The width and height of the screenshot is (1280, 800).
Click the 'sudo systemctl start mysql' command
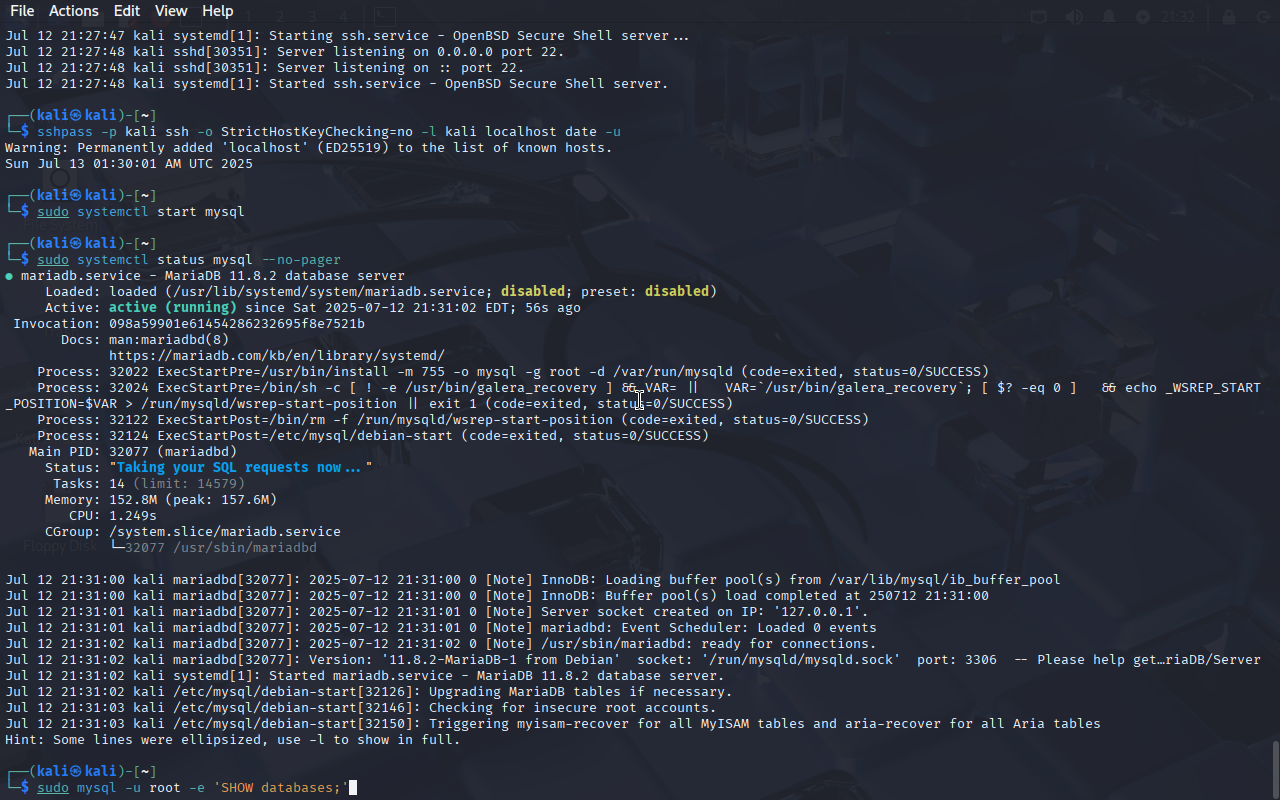click(x=141, y=212)
